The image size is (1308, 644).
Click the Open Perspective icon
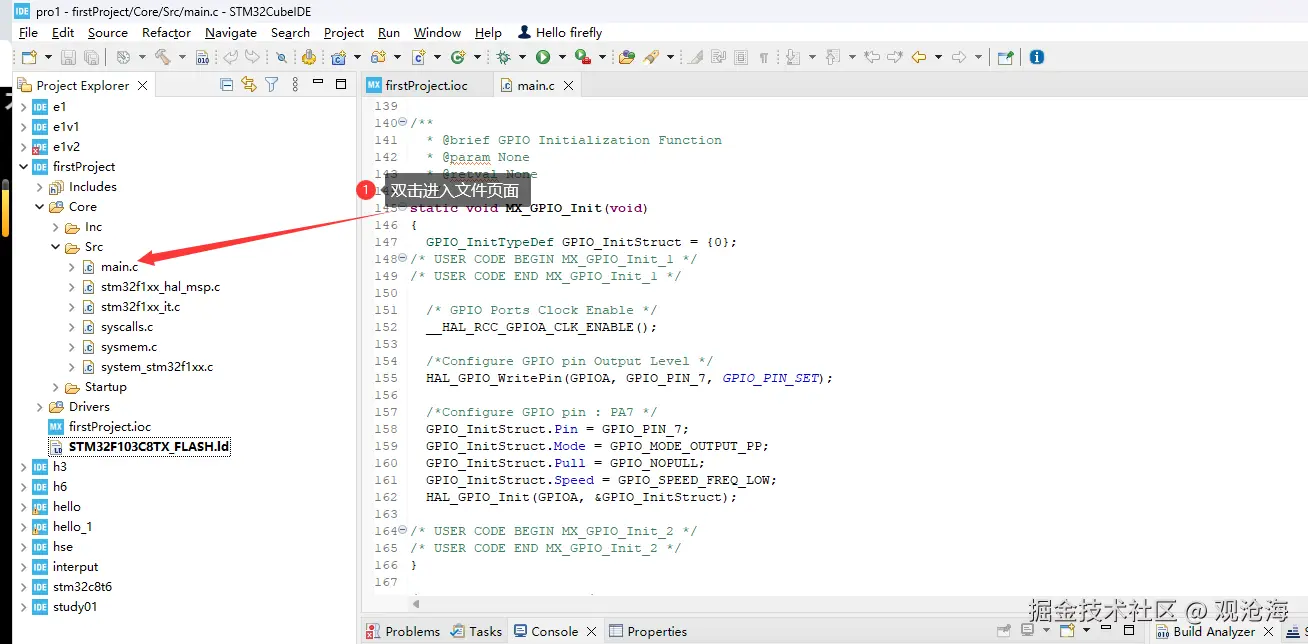1005,58
